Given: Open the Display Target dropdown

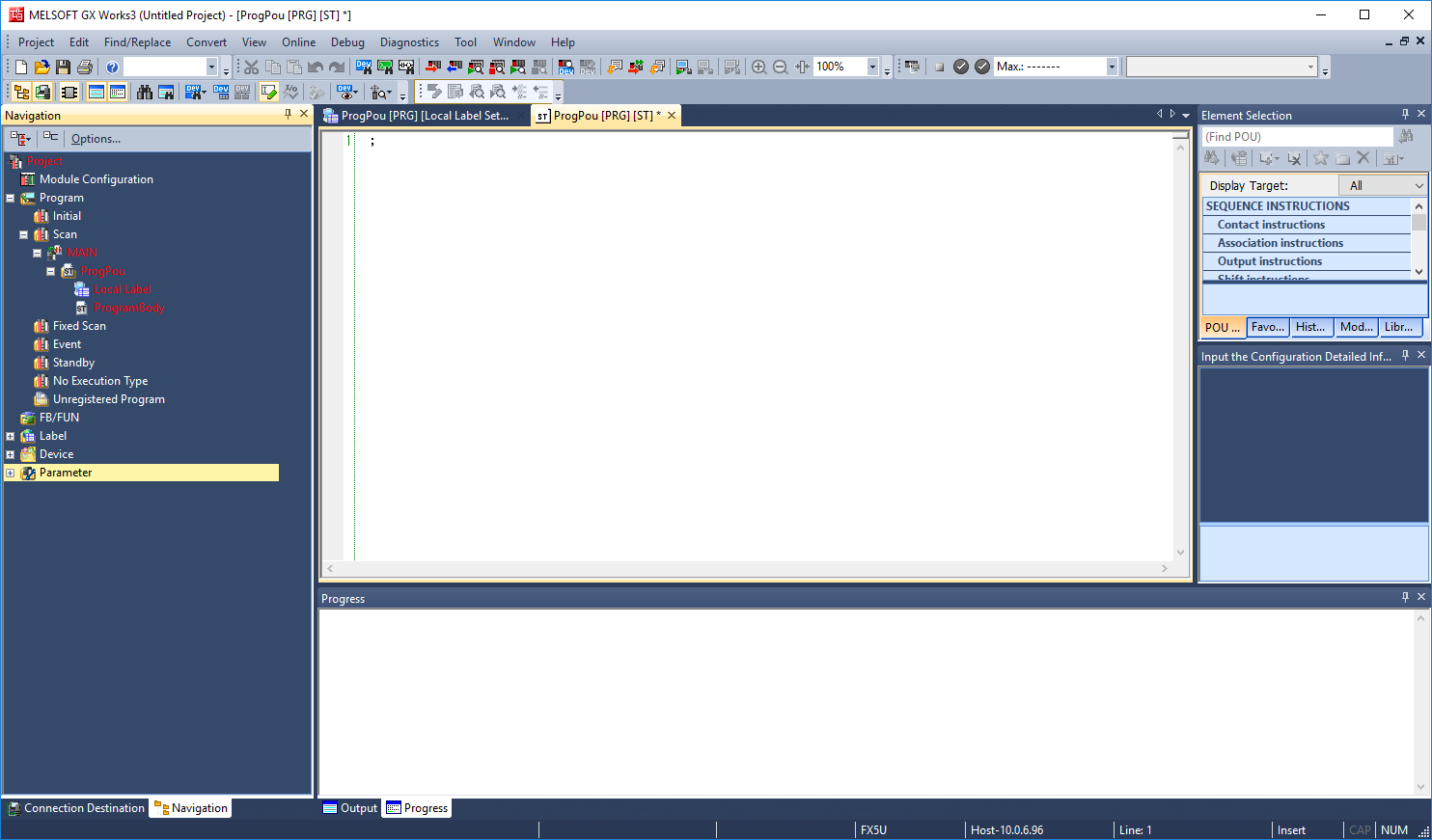Looking at the screenshot, I should point(1382,185).
